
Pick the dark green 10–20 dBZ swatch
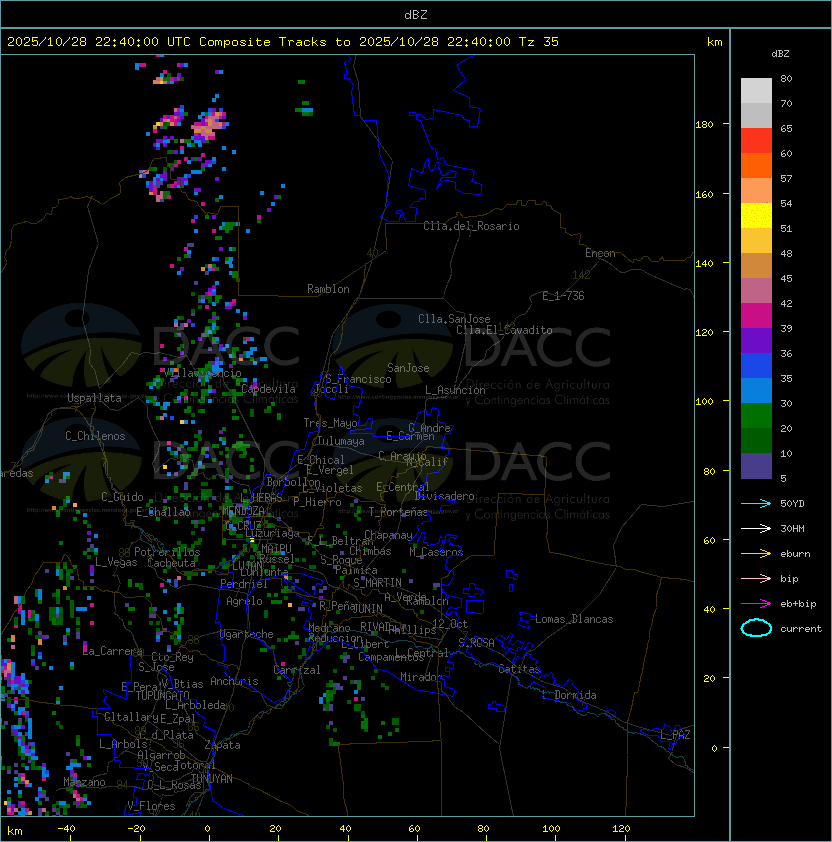[756, 441]
